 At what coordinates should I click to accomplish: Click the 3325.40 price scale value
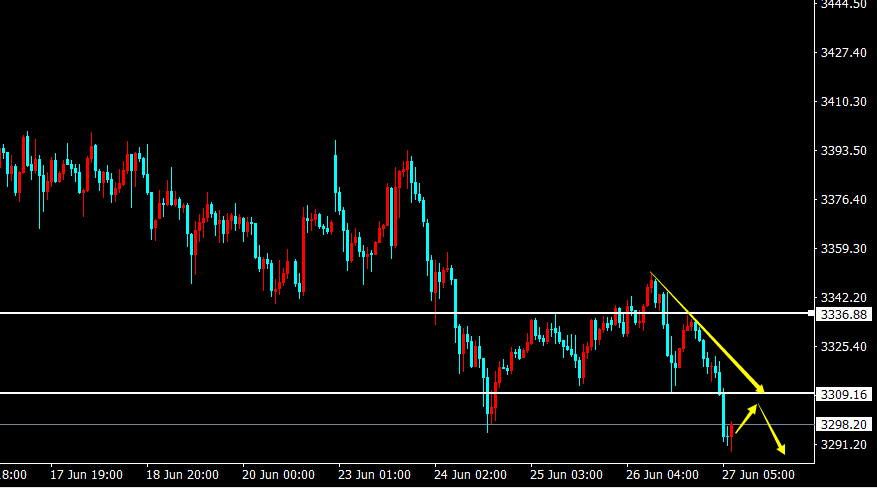843,347
